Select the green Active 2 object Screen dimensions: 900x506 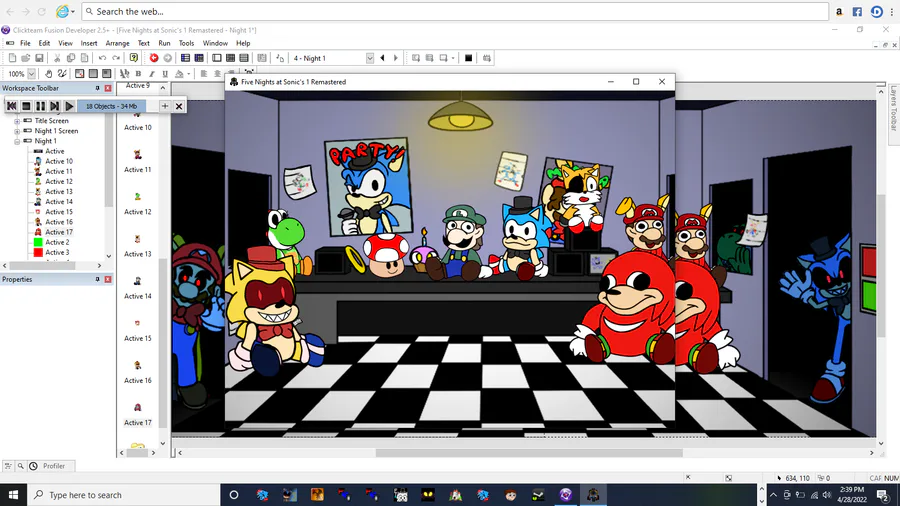coord(57,242)
